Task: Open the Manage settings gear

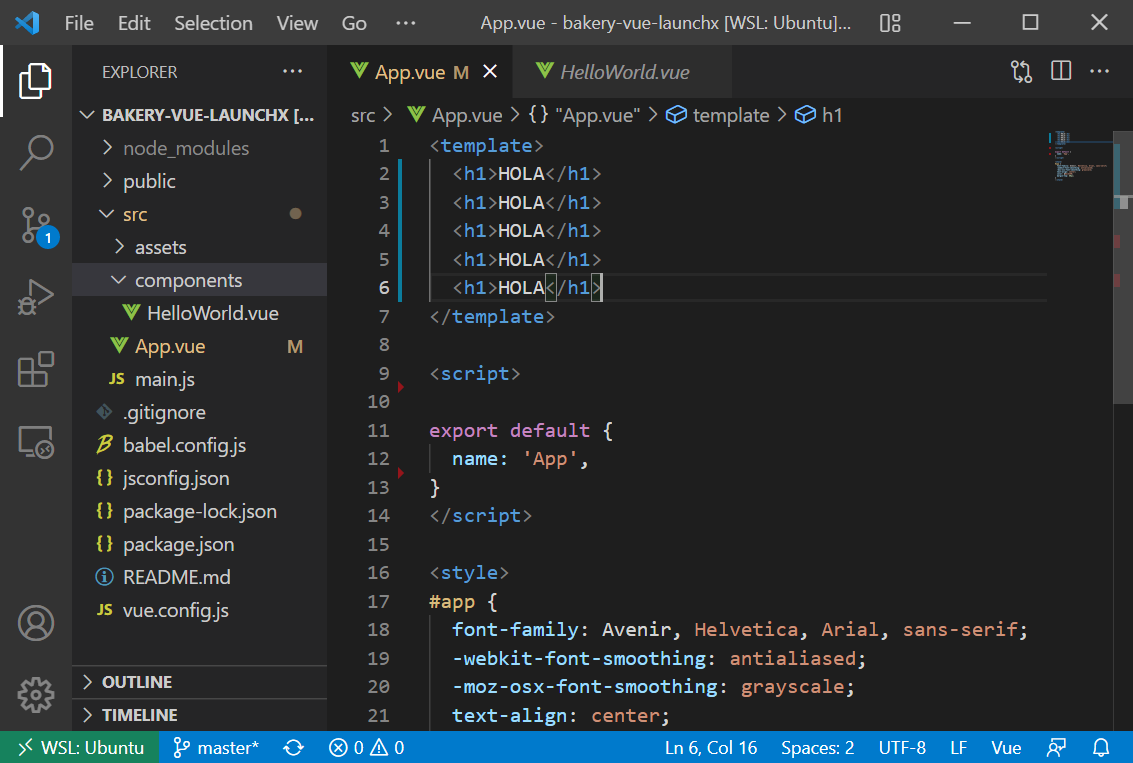Action: click(35, 695)
